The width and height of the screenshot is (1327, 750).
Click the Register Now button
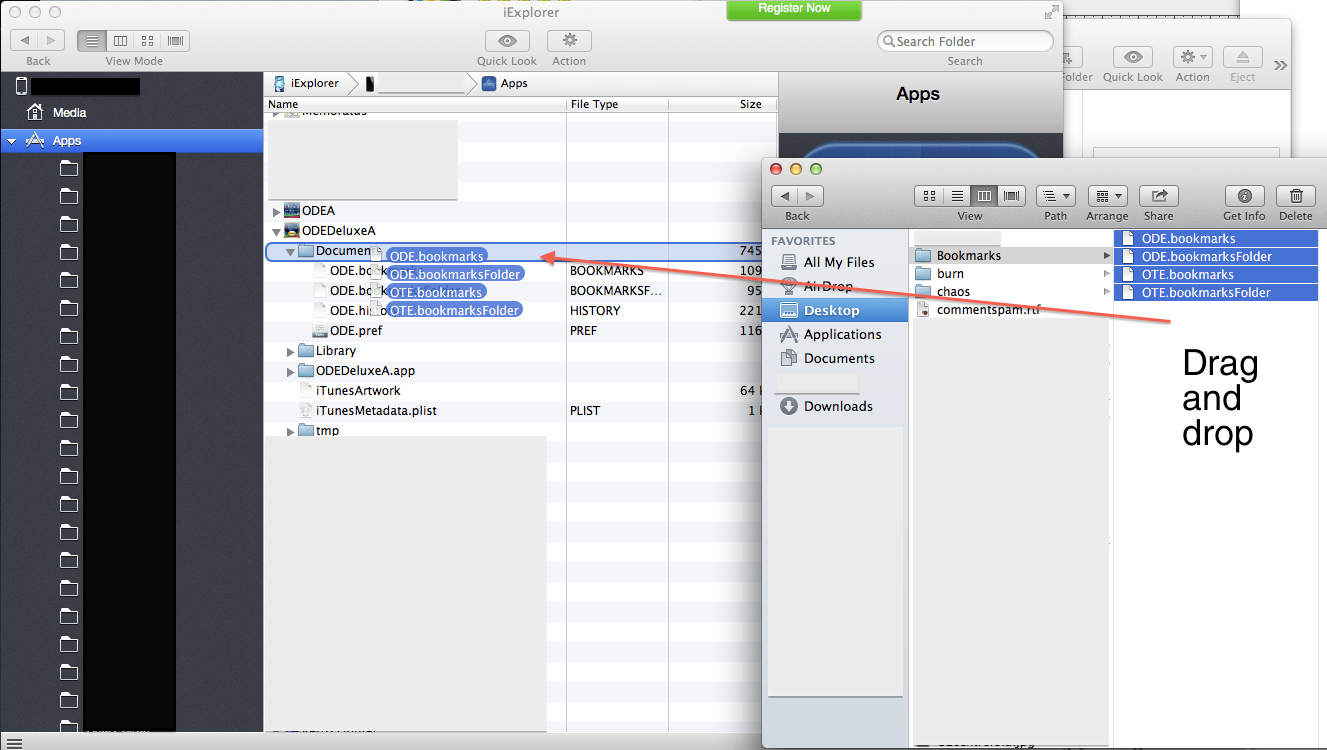[794, 9]
